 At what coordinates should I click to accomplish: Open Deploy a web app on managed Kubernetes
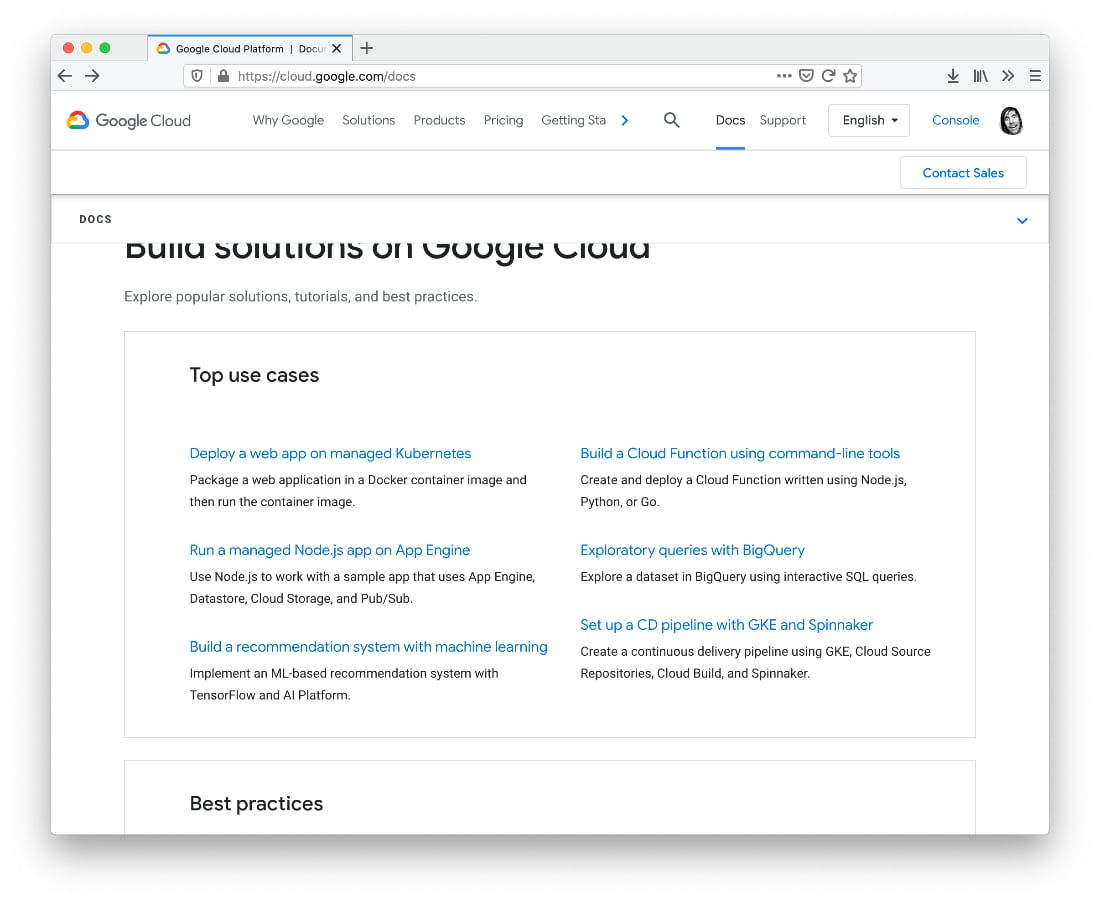tap(330, 453)
